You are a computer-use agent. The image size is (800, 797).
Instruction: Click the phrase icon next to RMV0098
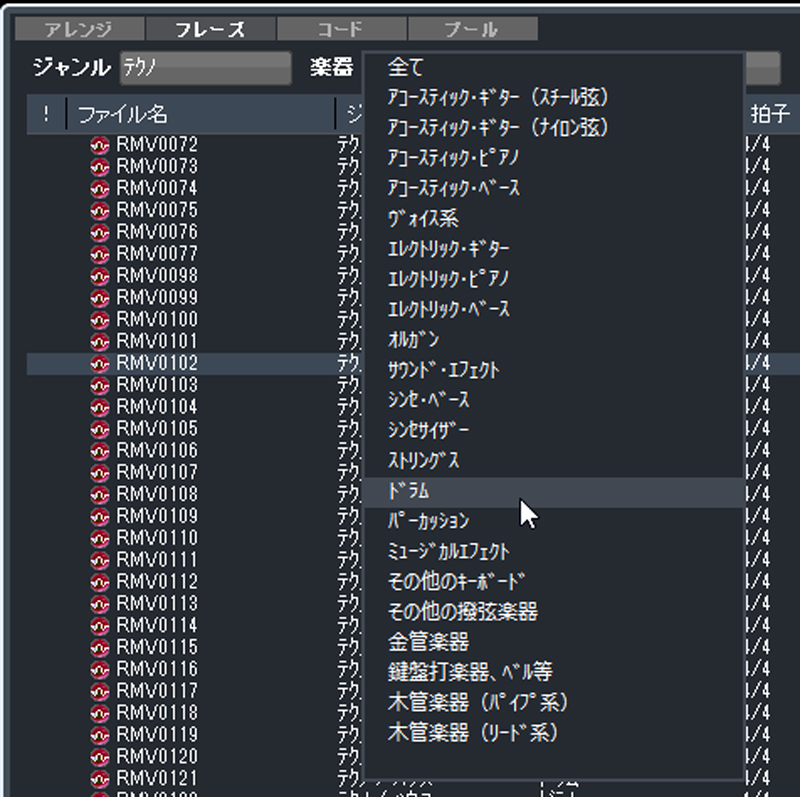(x=99, y=276)
